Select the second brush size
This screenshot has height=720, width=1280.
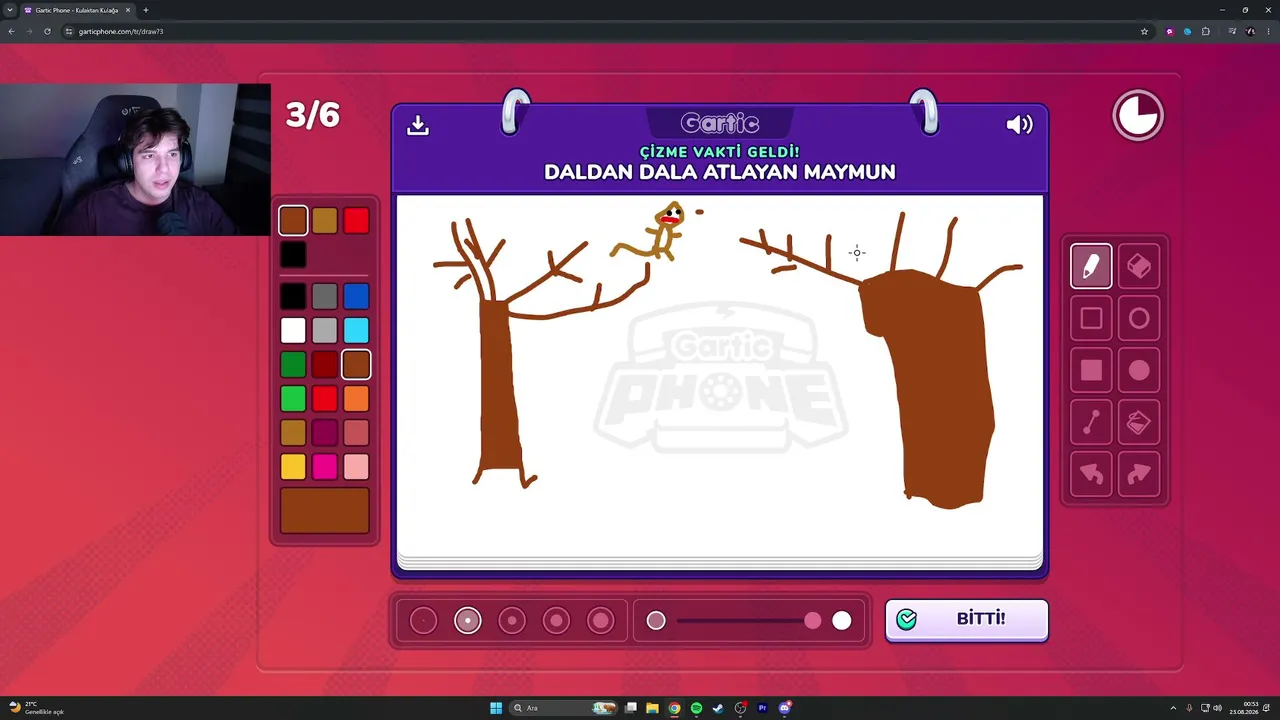tap(467, 621)
